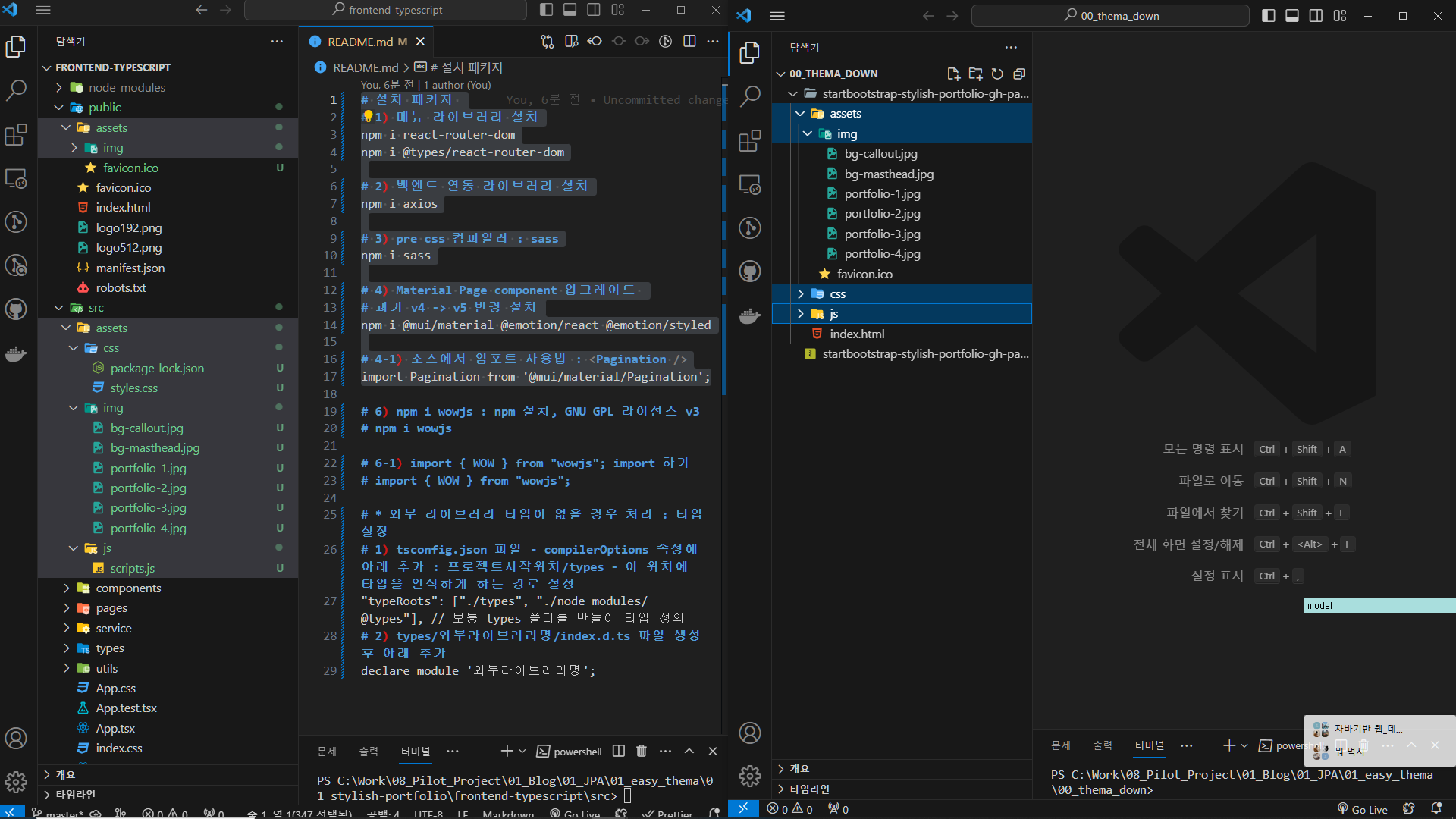Open Extensions view in left window activity bar
The width and height of the screenshot is (1456, 819).
click(16, 135)
